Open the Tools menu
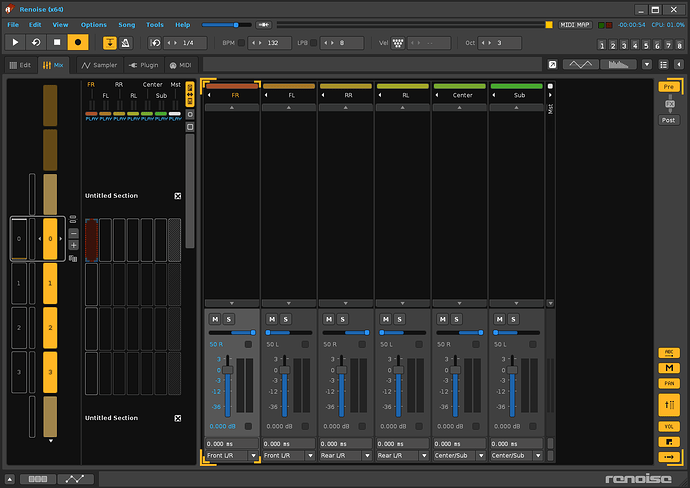 pyautogui.click(x=154, y=25)
